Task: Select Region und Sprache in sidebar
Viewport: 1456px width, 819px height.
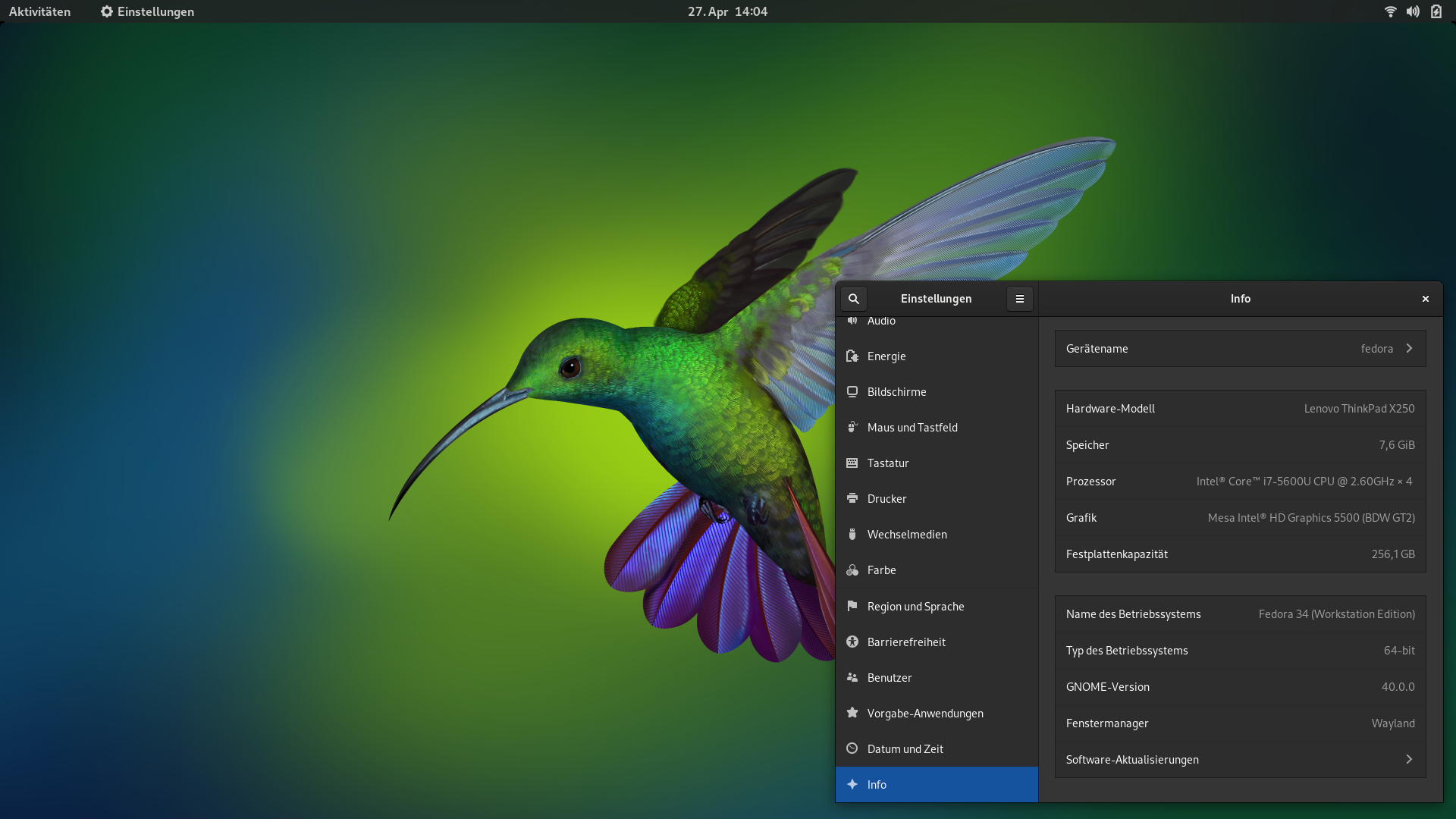Action: 915,607
